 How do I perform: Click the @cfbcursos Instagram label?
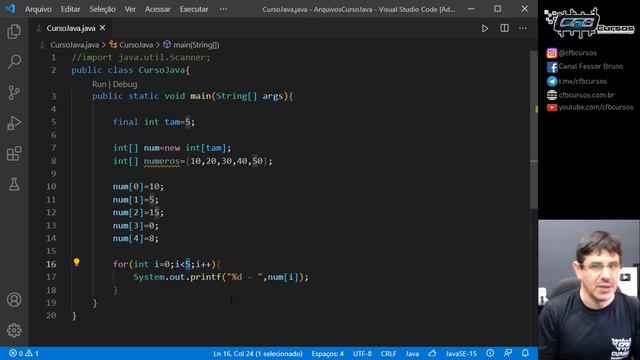point(578,53)
